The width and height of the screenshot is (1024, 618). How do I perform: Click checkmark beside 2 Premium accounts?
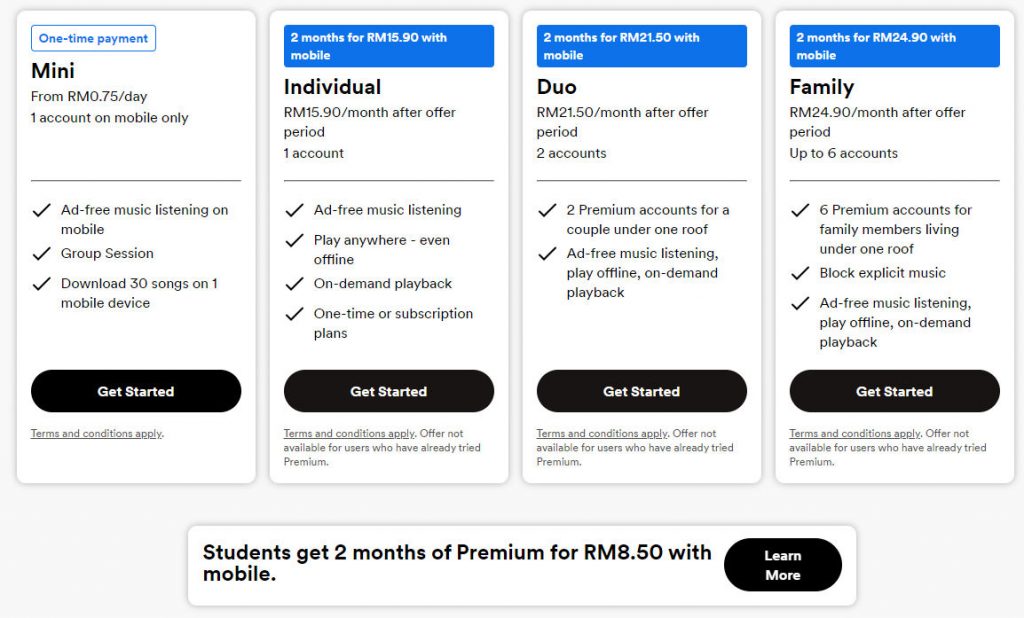pos(547,210)
